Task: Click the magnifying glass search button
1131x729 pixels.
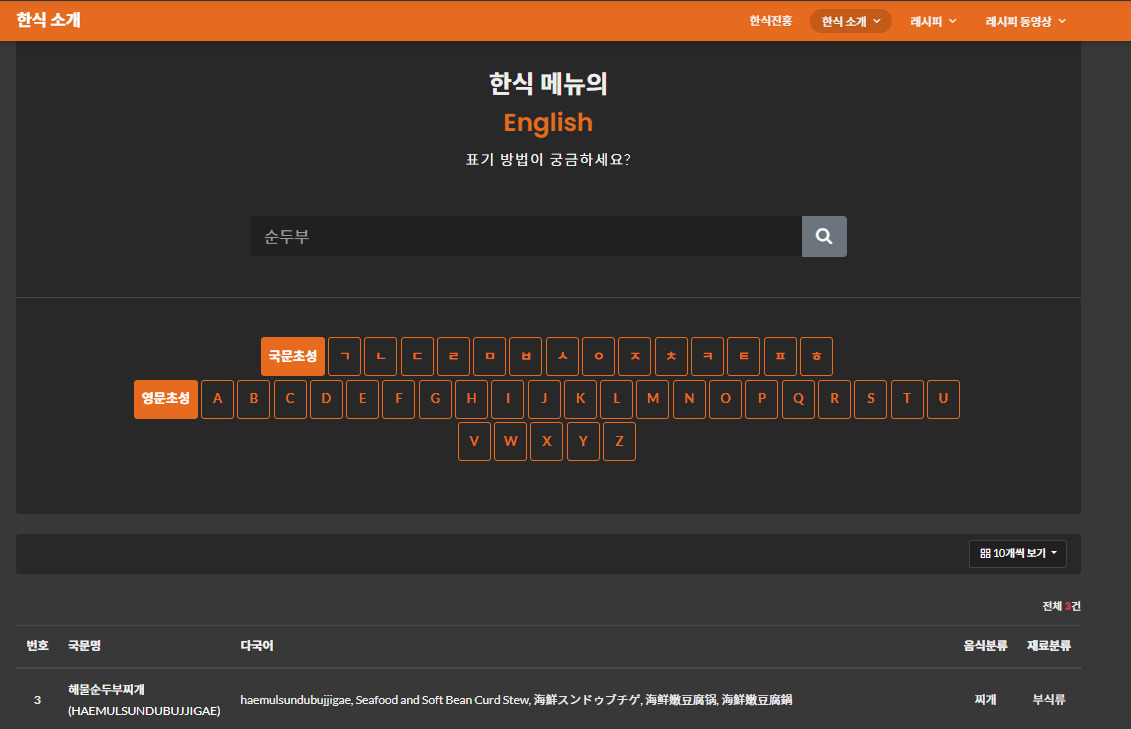Action: [x=824, y=236]
